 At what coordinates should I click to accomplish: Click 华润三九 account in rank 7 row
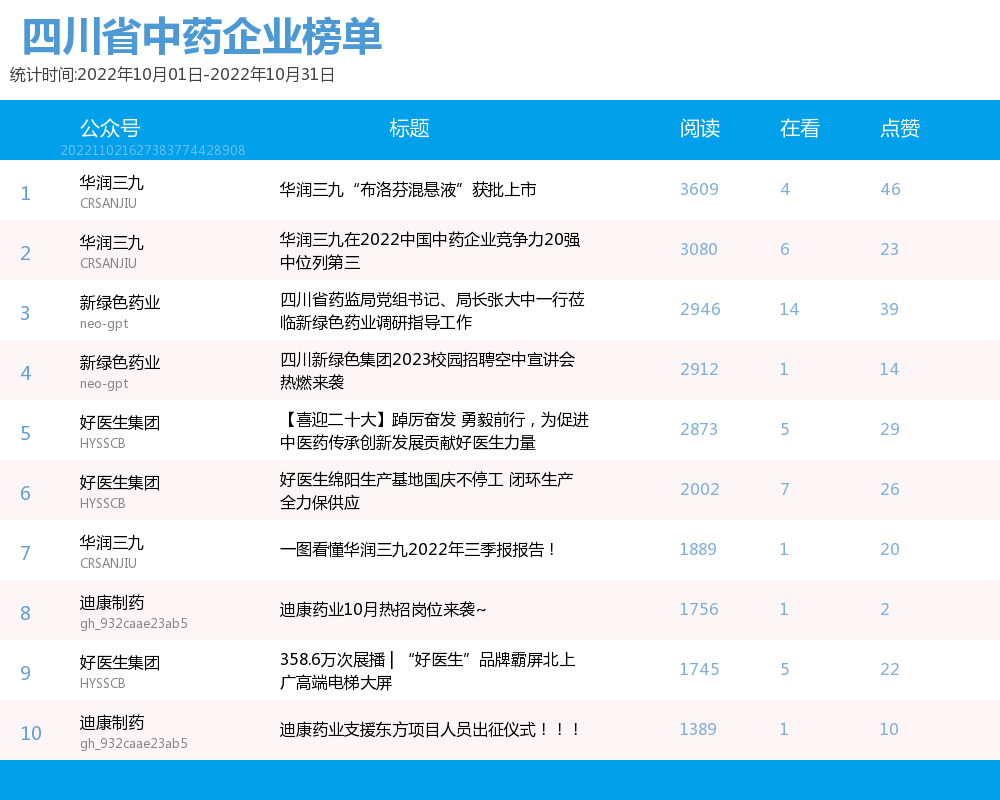click(x=112, y=543)
